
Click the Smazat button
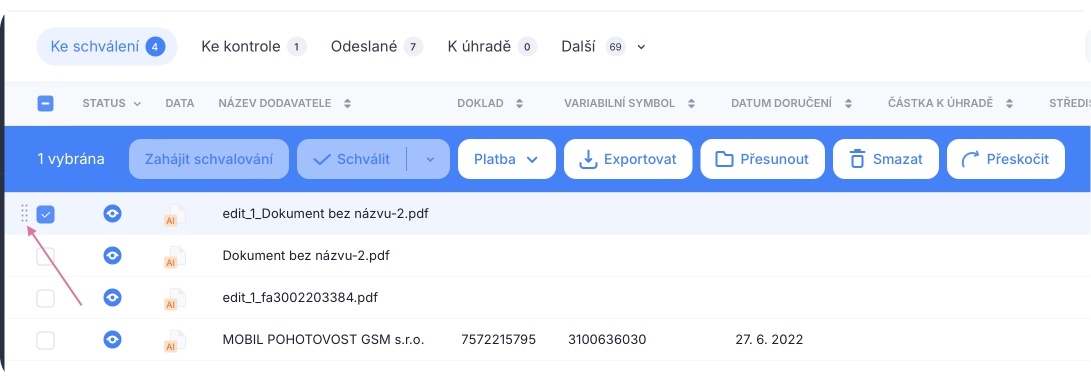[886, 159]
